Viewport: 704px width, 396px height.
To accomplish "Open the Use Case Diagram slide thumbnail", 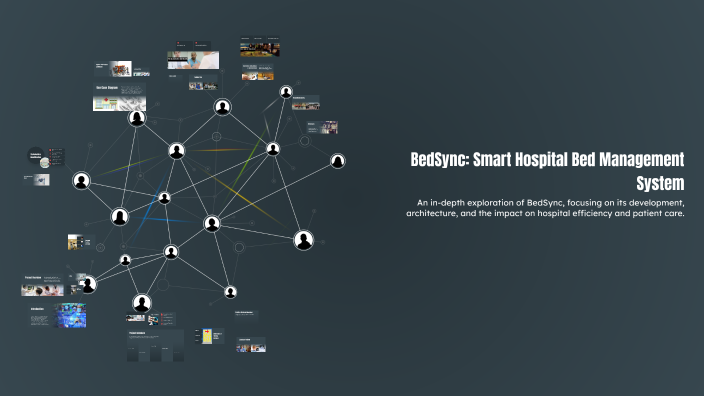I will click(119, 97).
